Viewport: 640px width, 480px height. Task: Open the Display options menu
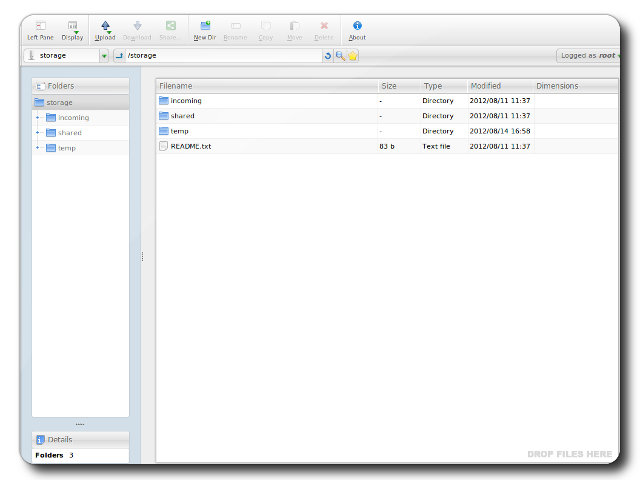tap(72, 29)
